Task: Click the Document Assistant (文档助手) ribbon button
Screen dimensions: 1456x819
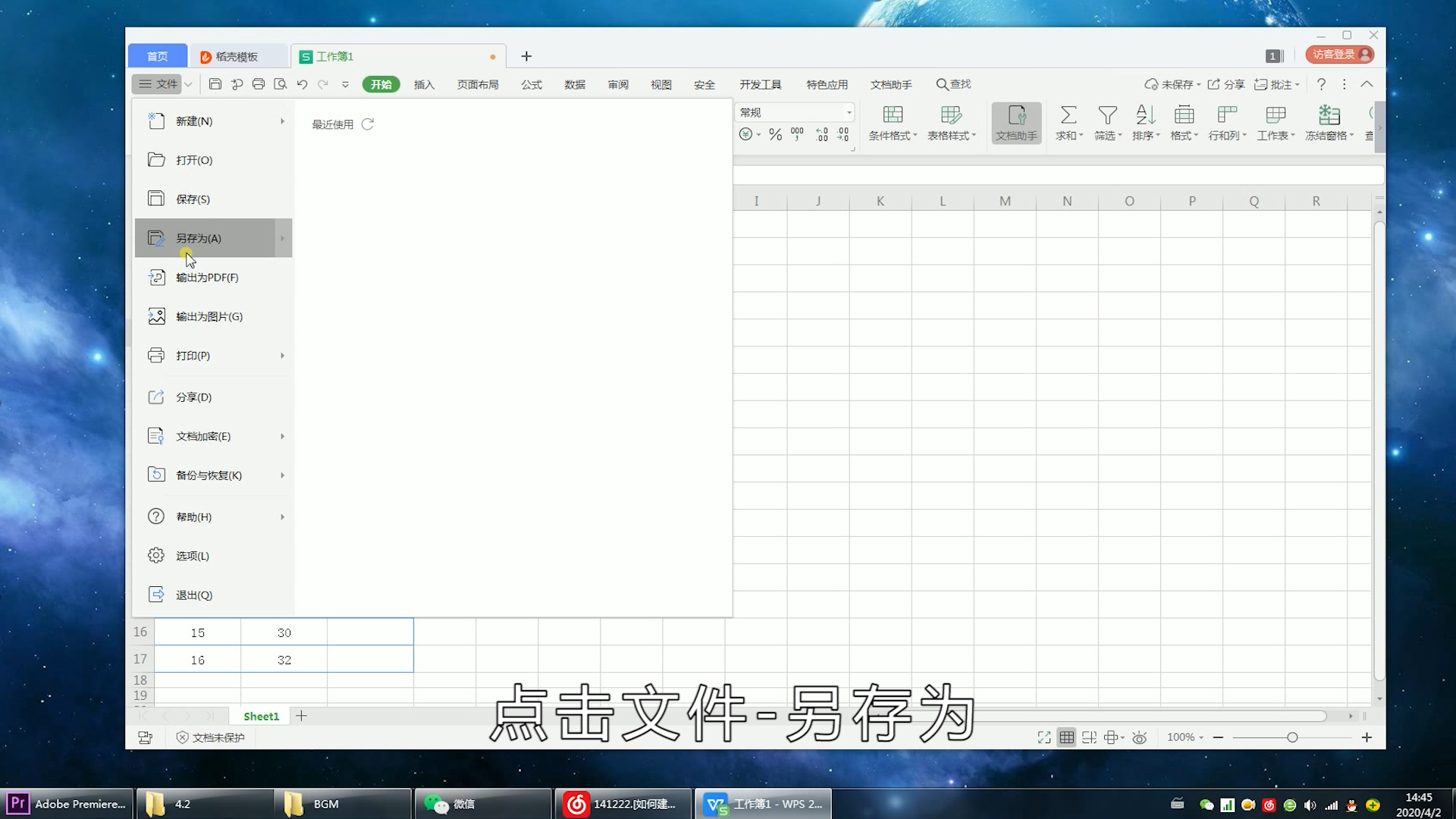Action: (1016, 123)
